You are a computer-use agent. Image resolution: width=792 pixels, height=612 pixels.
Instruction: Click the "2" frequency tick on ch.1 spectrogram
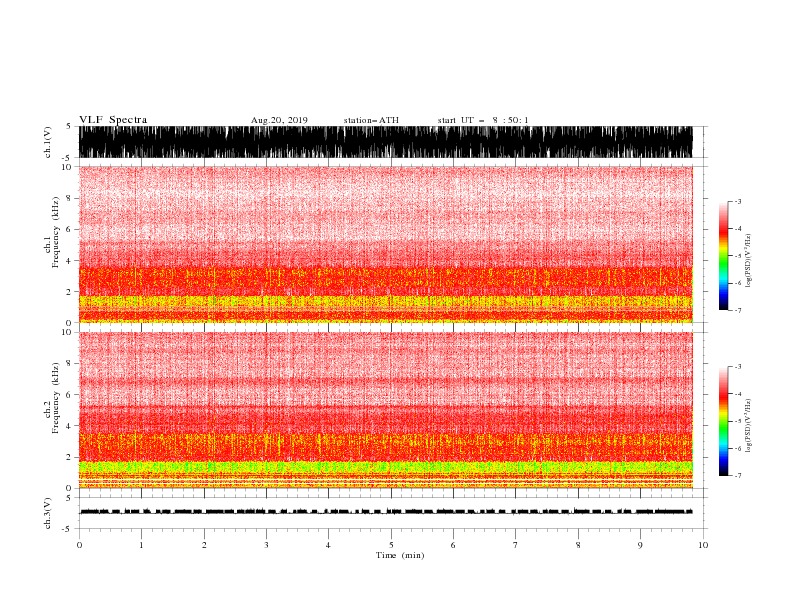click(x=70, y=292)
